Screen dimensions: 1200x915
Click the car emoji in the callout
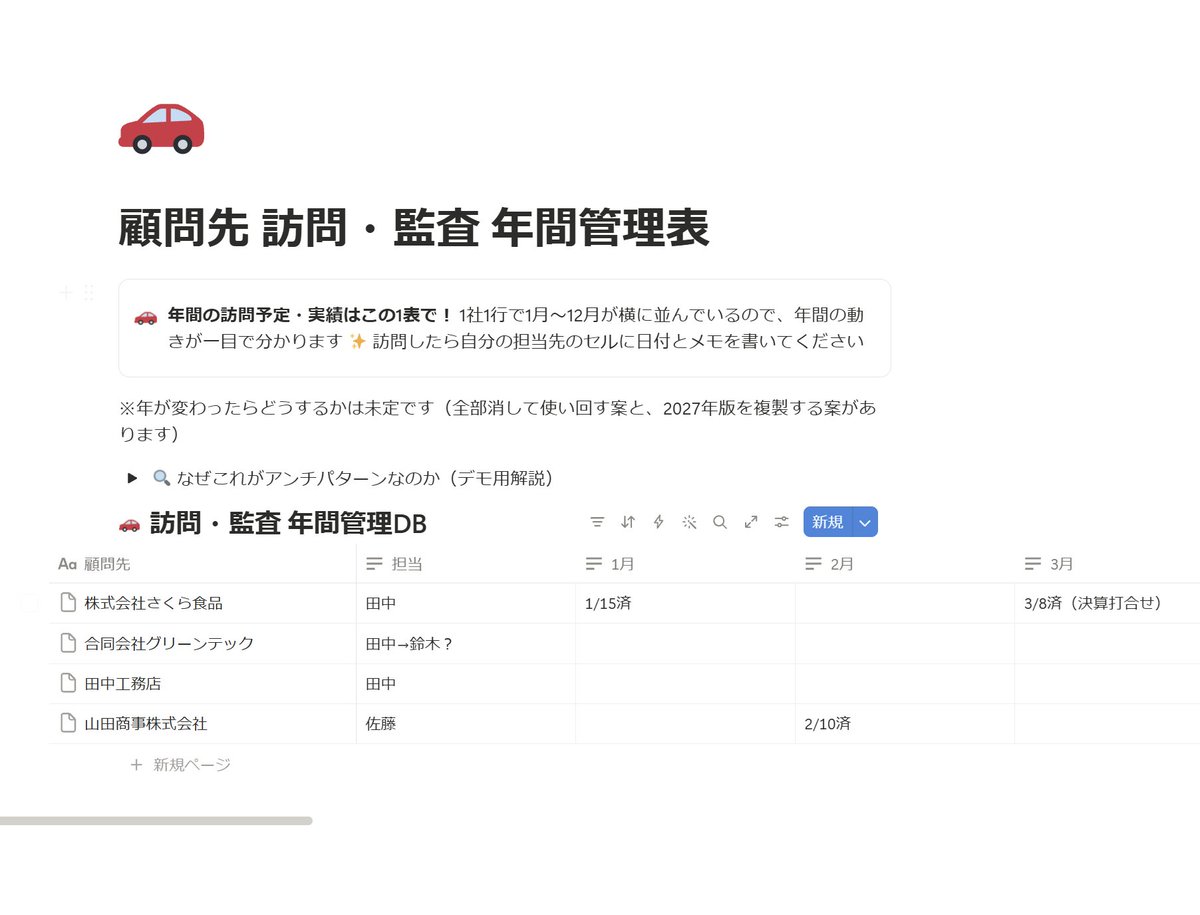pos(145,316)
